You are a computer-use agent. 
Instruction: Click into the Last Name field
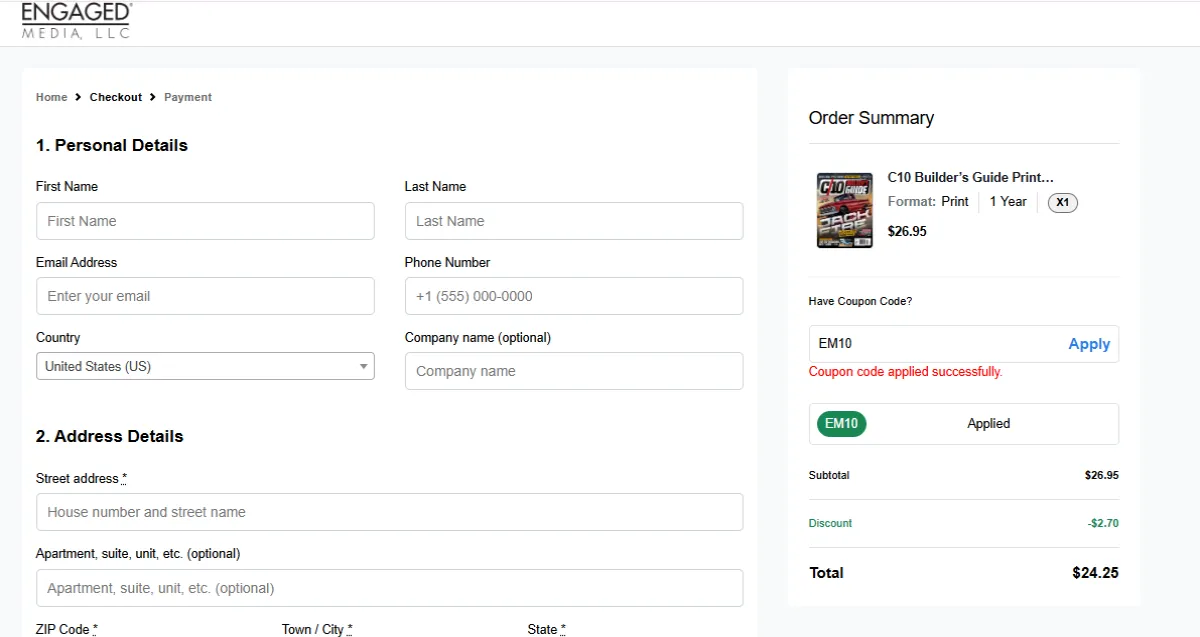573,221
